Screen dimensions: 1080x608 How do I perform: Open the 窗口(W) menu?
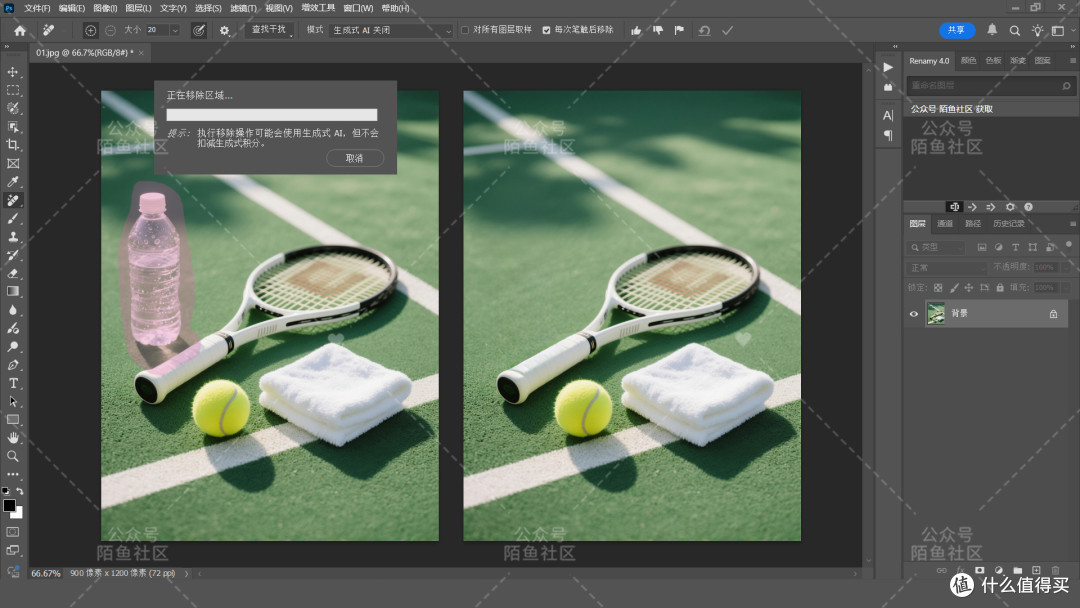pyautogui.click(x=358, y=8)
